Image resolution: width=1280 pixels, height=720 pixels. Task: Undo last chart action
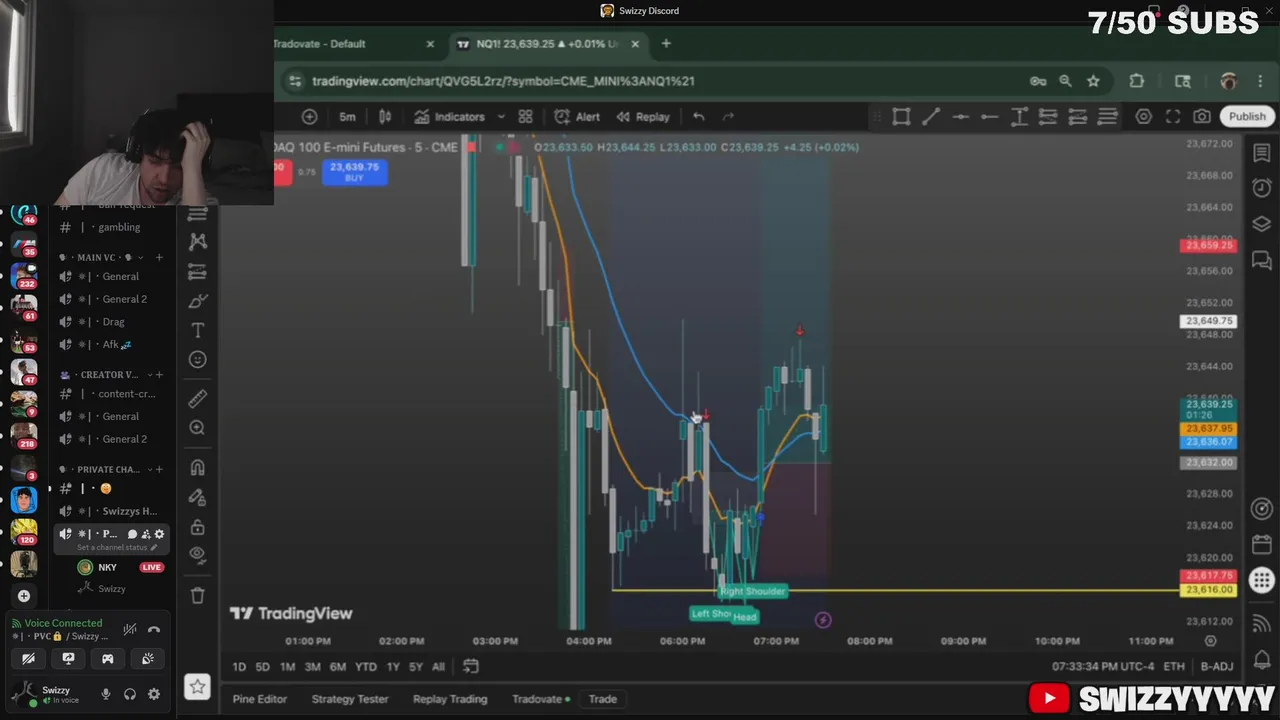click(x=699, y=117)
